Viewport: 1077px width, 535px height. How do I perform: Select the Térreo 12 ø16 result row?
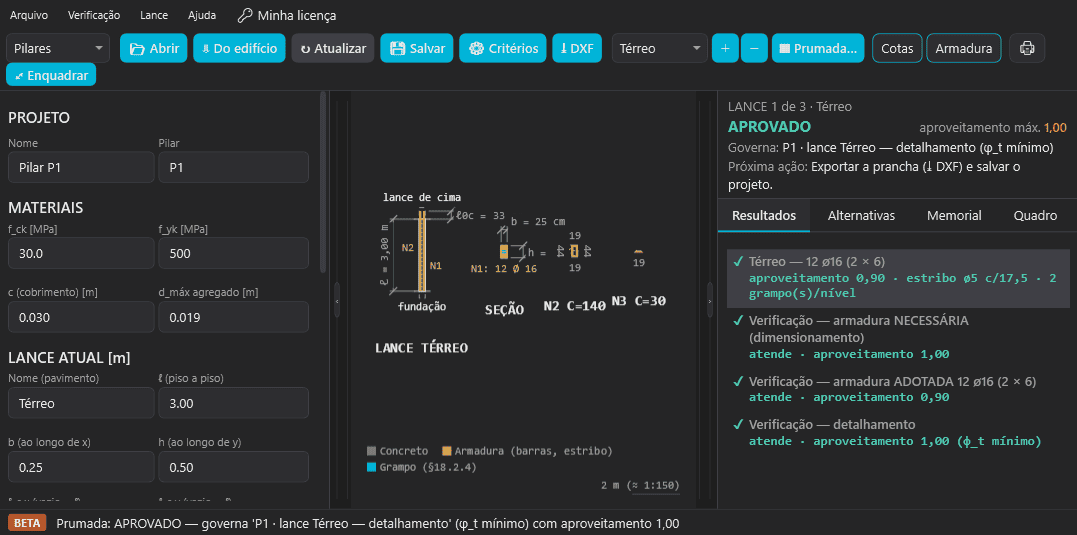[x=898, y=277]
